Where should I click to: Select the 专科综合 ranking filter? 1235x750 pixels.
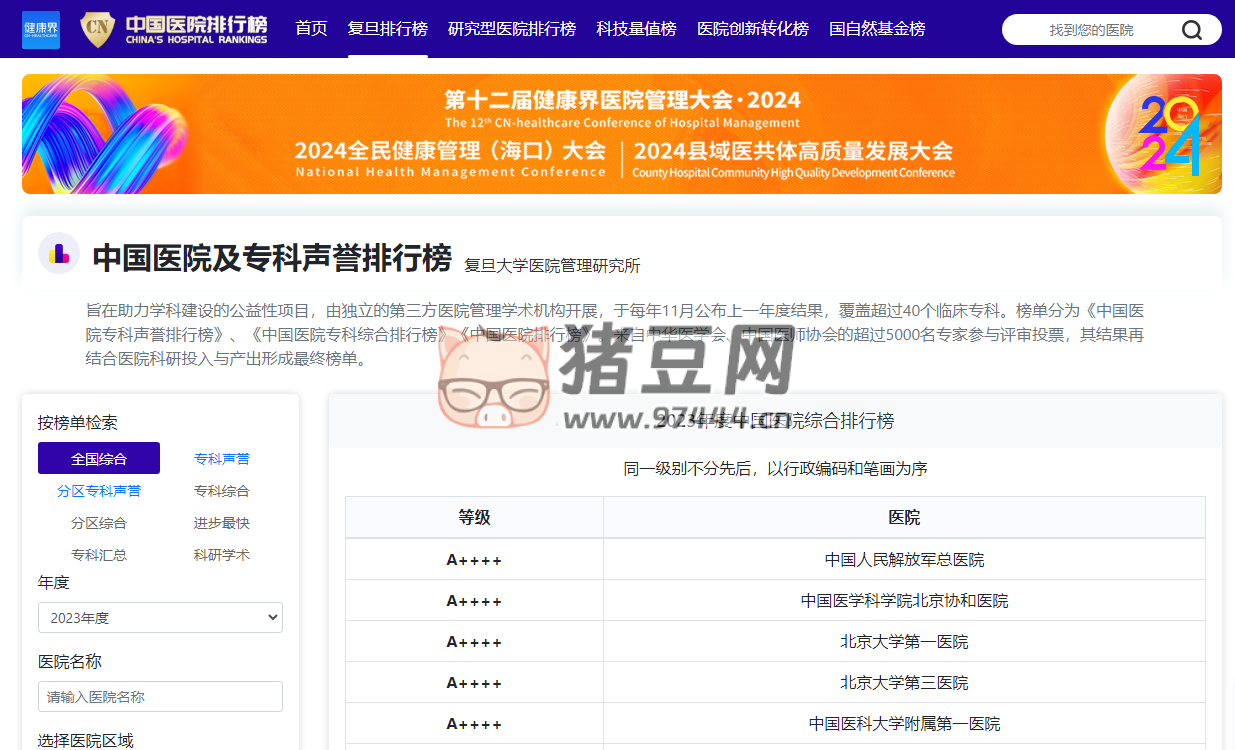pyautogui.click(x=222, y=491)
